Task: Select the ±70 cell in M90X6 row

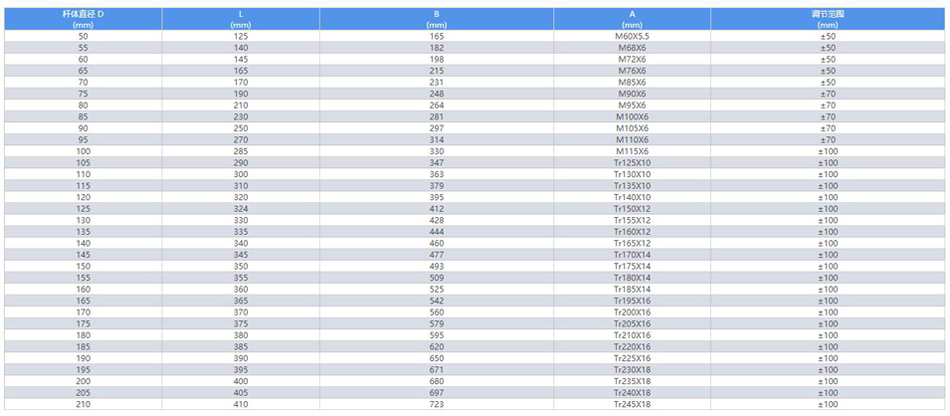Action: click(x=827, y=94)
